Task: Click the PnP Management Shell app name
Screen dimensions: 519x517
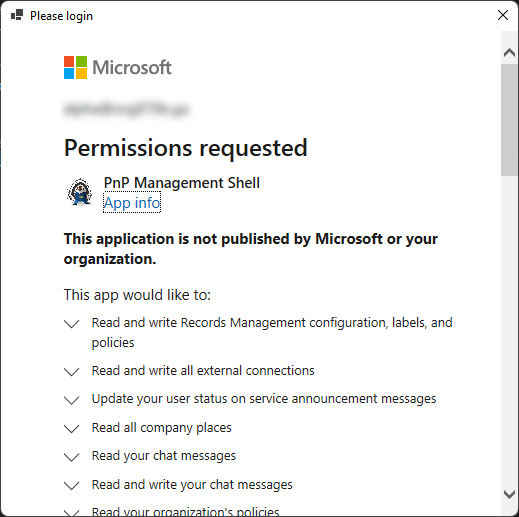Action: pos(182,183)
